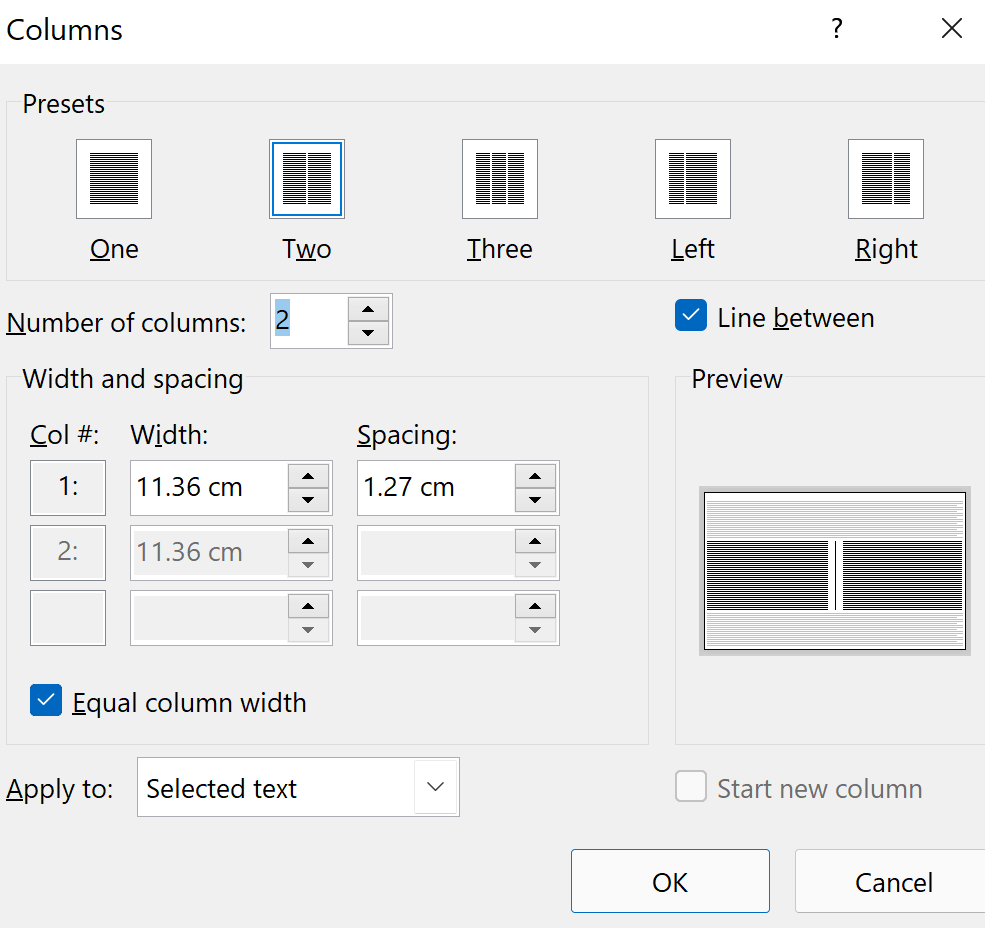Select the One columns preset
This screenshot has width=985, height=928.
click(x=113, y=180)
